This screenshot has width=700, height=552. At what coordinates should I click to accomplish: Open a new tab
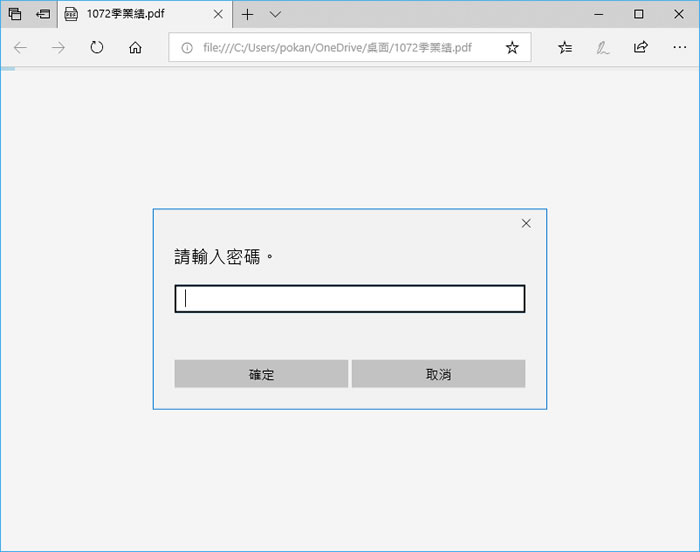(248, 14)
